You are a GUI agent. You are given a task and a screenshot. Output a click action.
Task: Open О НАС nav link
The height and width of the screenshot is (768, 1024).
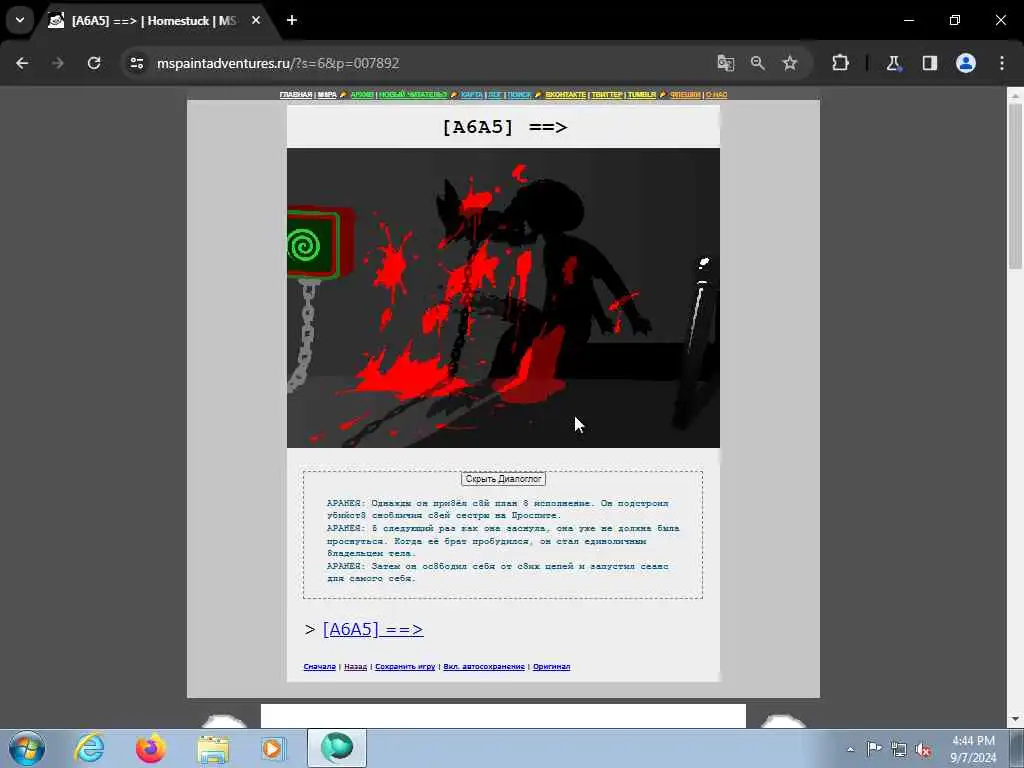[716, 95]
